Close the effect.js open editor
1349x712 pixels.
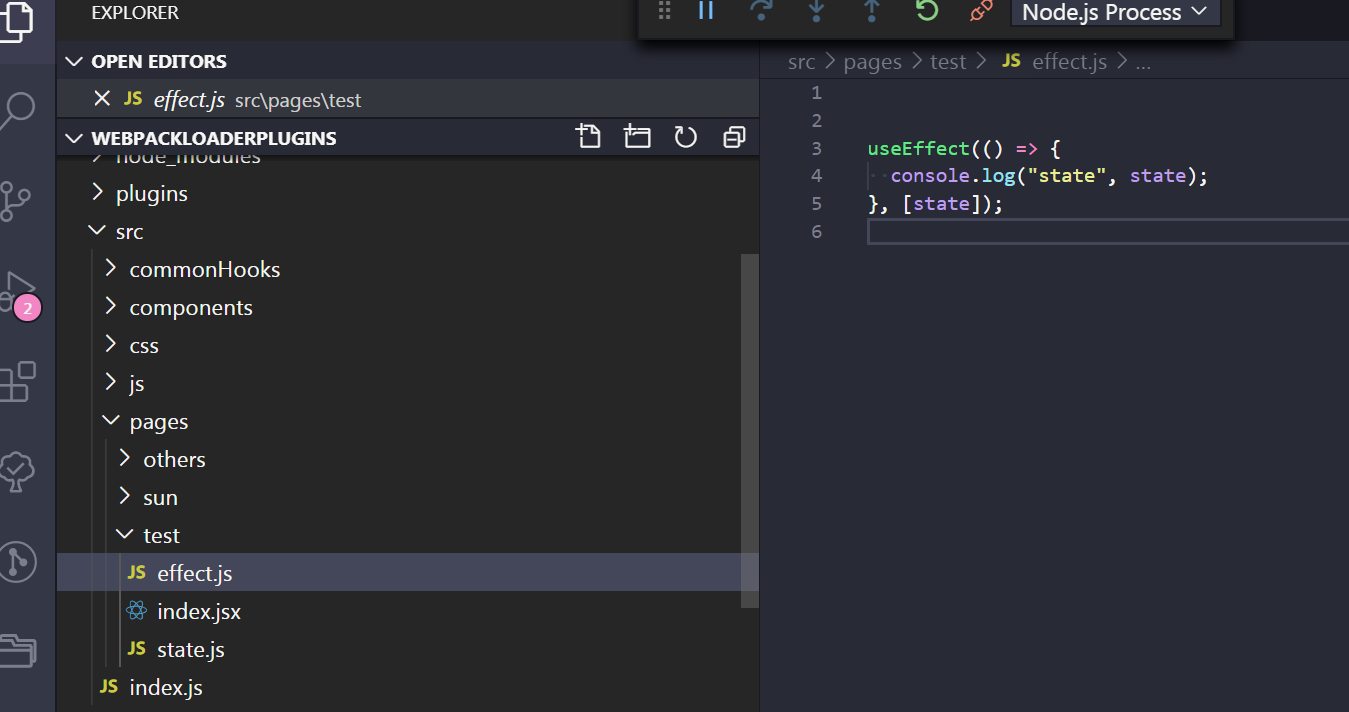(x=101, y=99)
